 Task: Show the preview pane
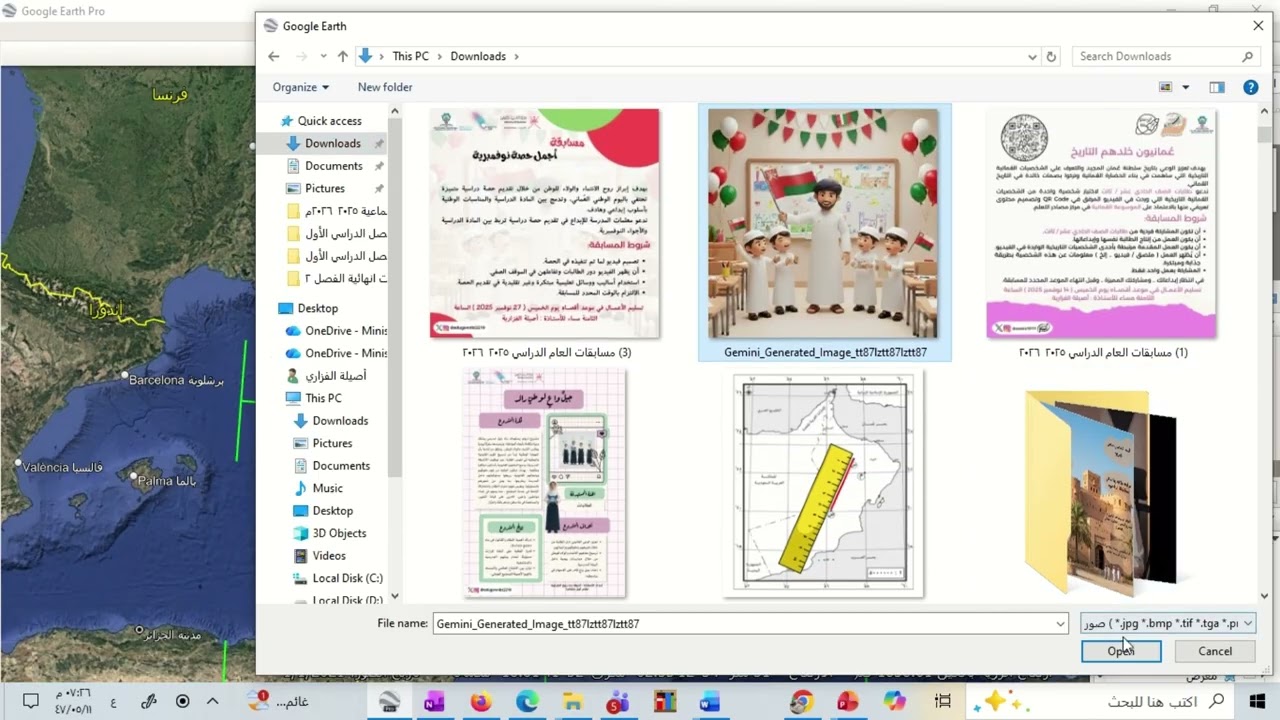click(x=1217, y=87)
